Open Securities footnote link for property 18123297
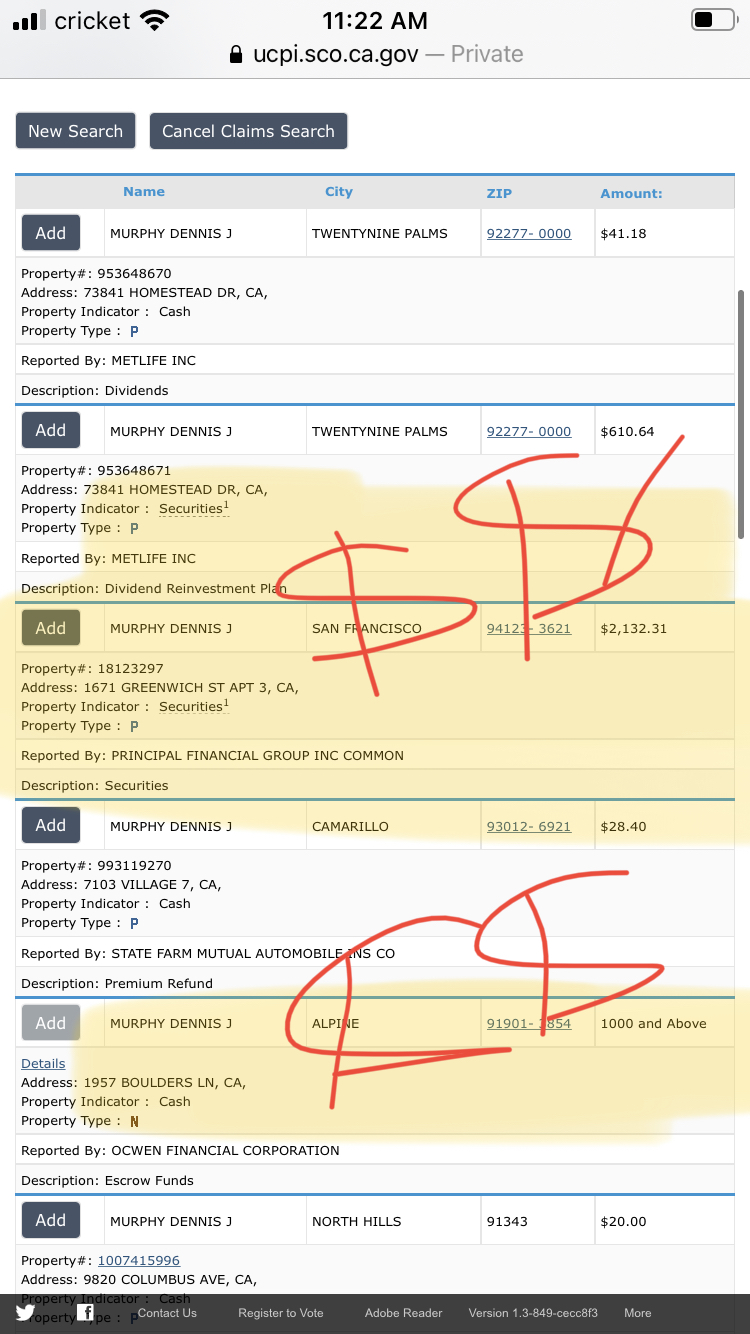 point(194,706)
